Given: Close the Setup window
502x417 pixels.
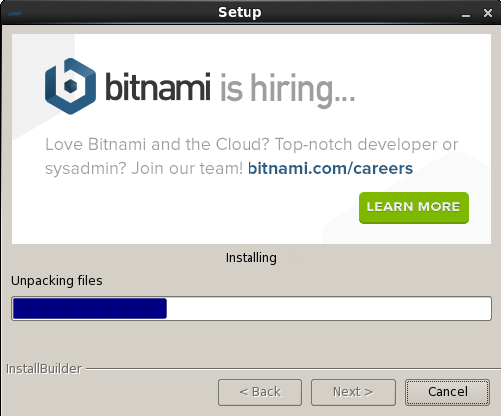Looking at the screenshot, I should point(488,13).
